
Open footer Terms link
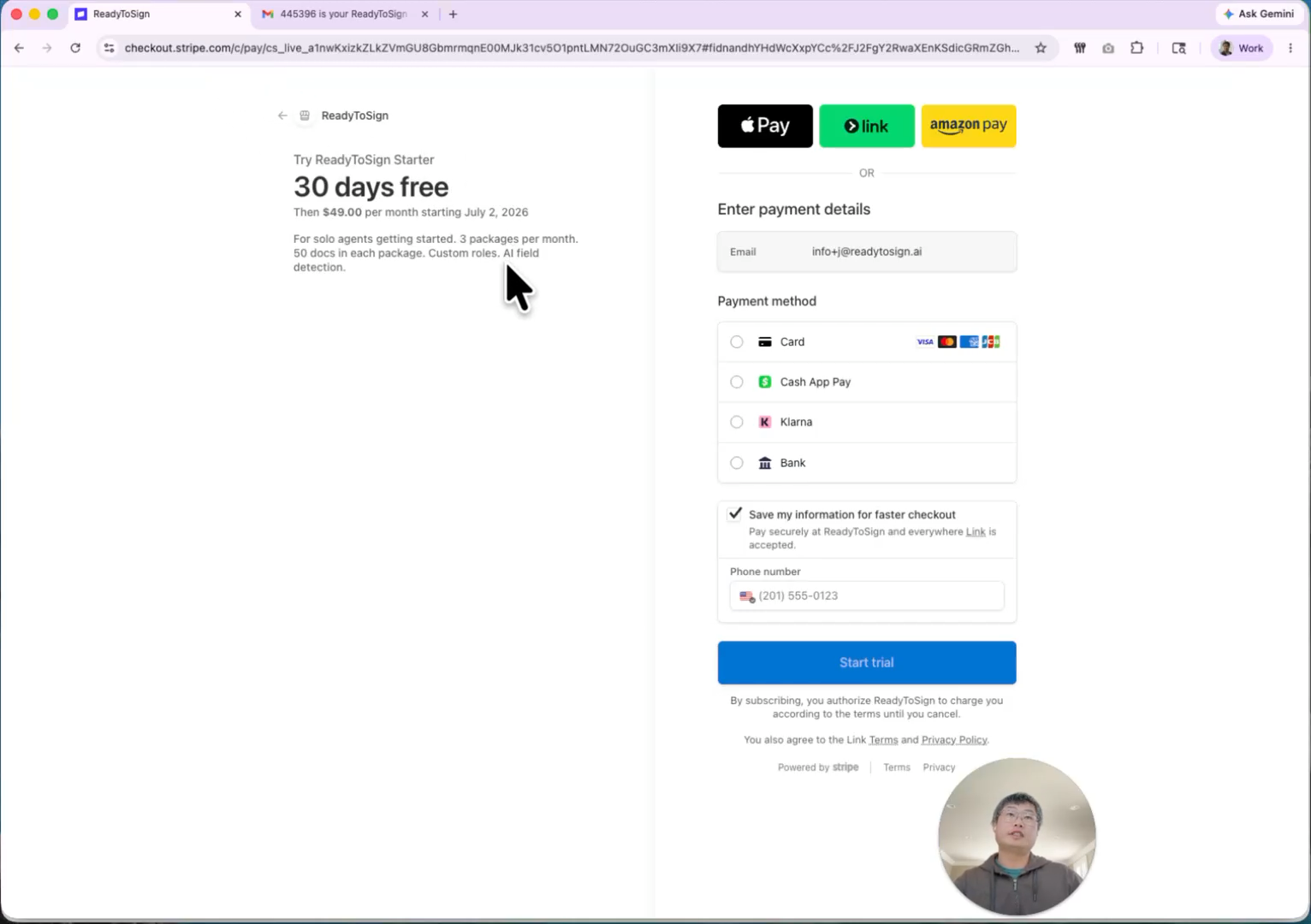click(897, 767)
